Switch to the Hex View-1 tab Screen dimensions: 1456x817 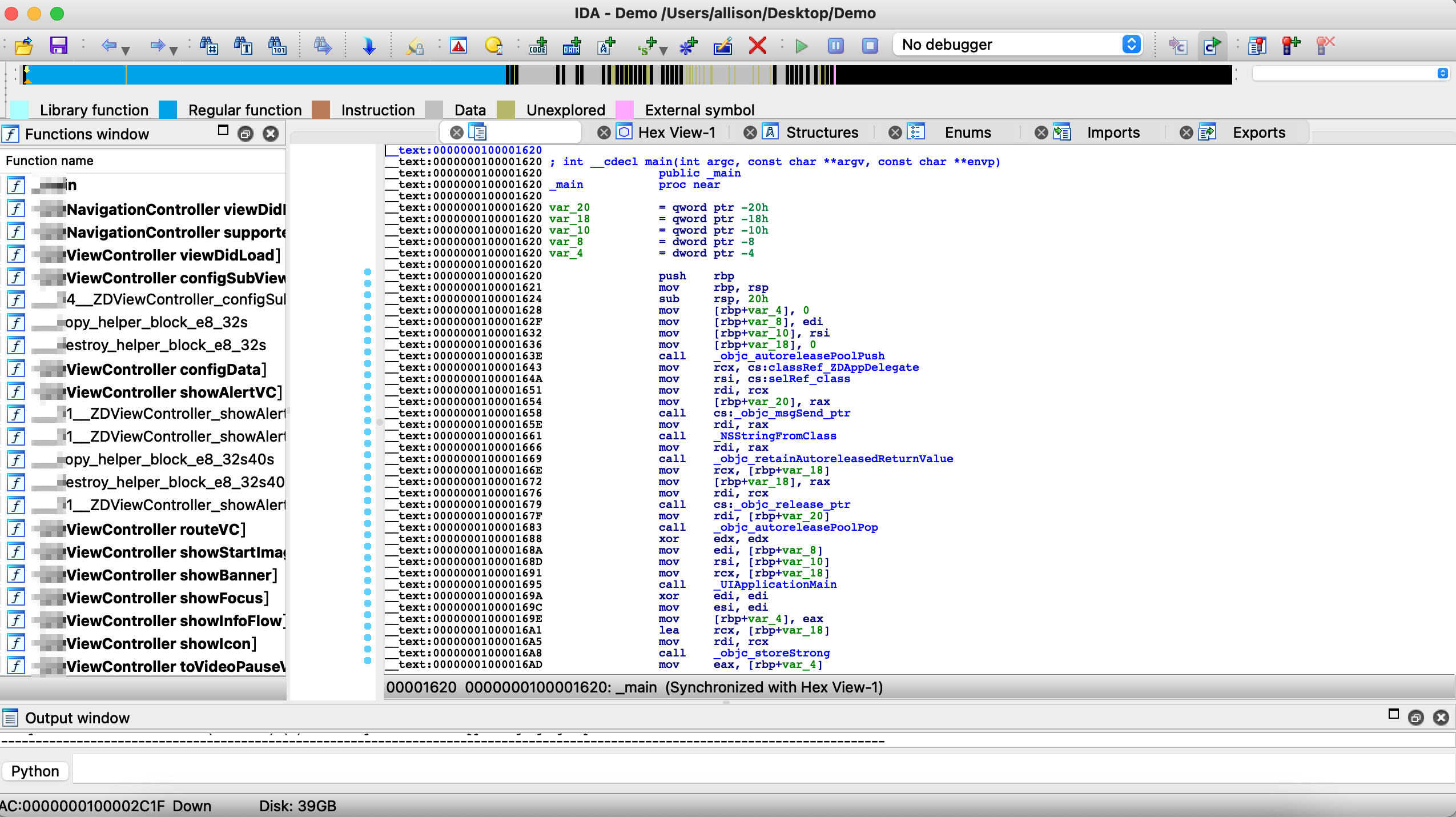676,133
